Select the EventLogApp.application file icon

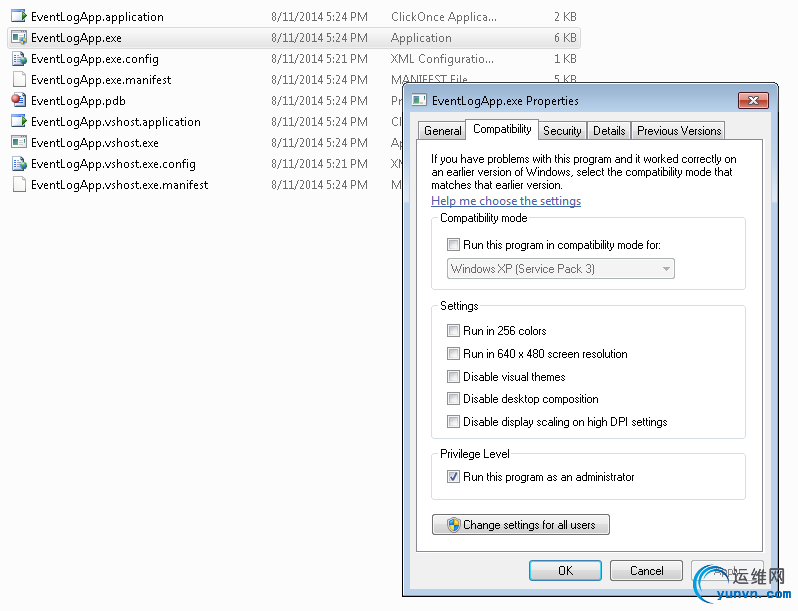(19, 16)
